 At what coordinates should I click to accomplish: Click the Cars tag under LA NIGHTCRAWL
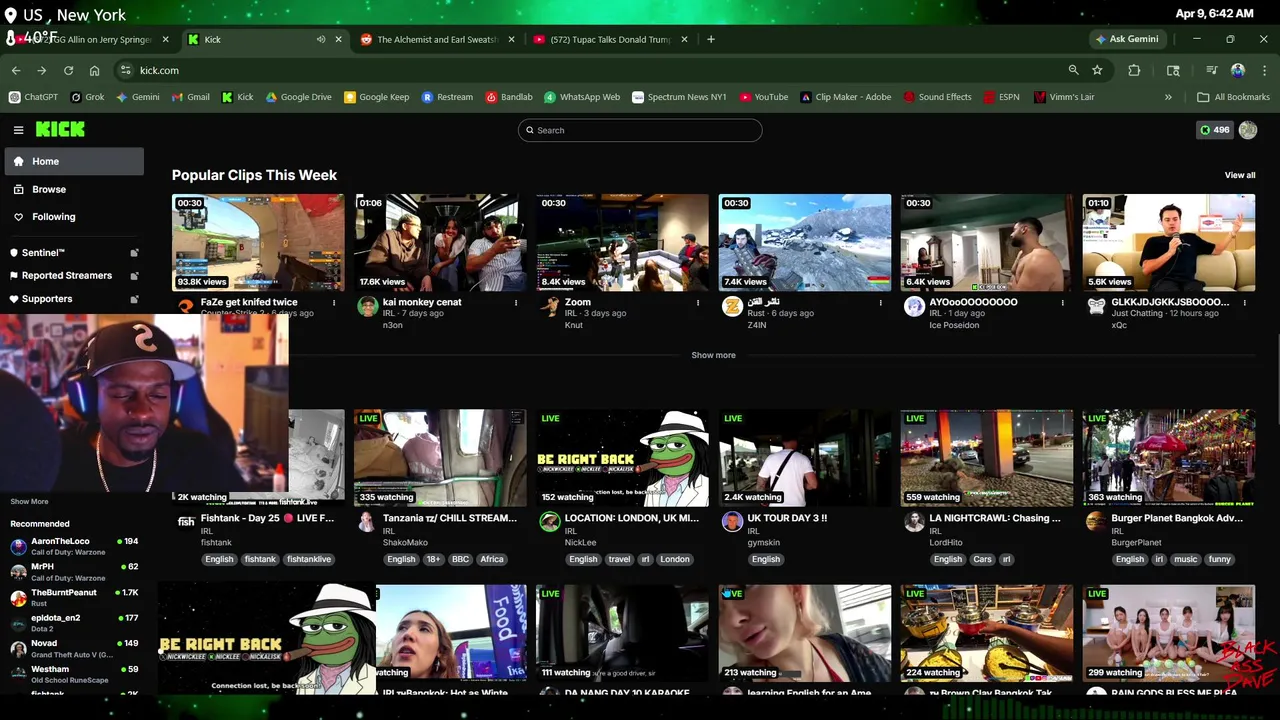pos(983,559)
